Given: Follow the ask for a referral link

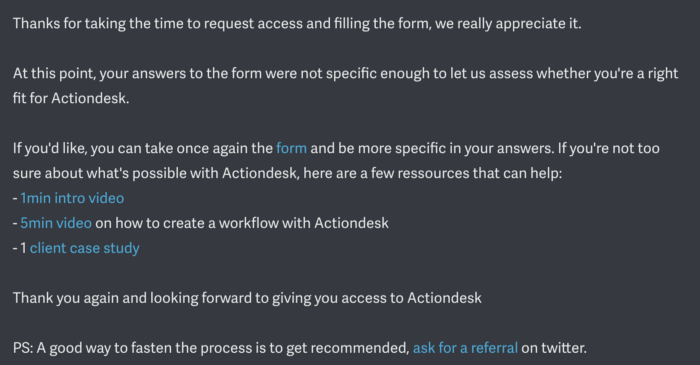Looking at the screenshot, I should click(465, 348).
